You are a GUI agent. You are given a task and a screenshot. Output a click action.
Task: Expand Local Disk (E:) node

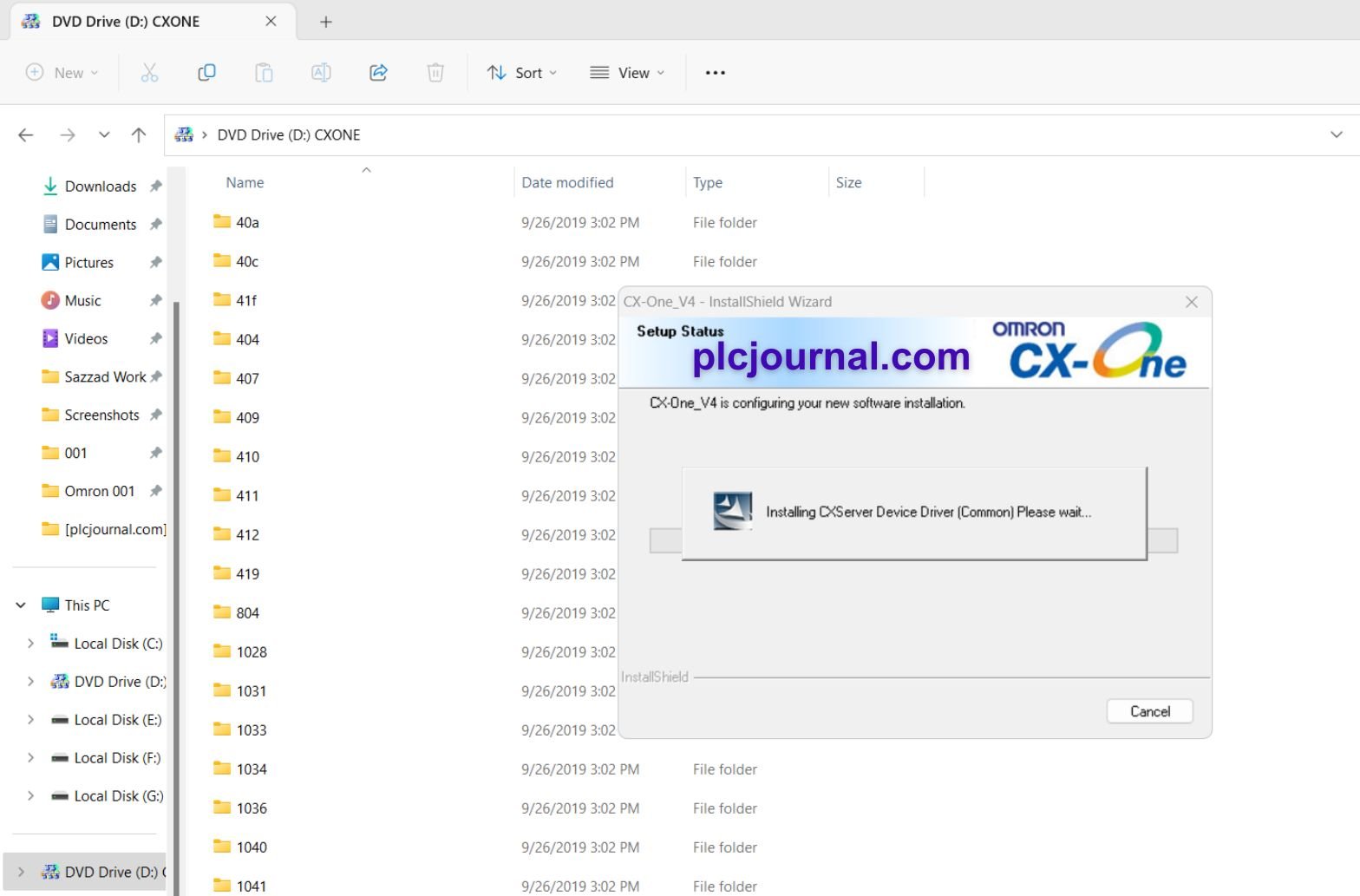30,720
